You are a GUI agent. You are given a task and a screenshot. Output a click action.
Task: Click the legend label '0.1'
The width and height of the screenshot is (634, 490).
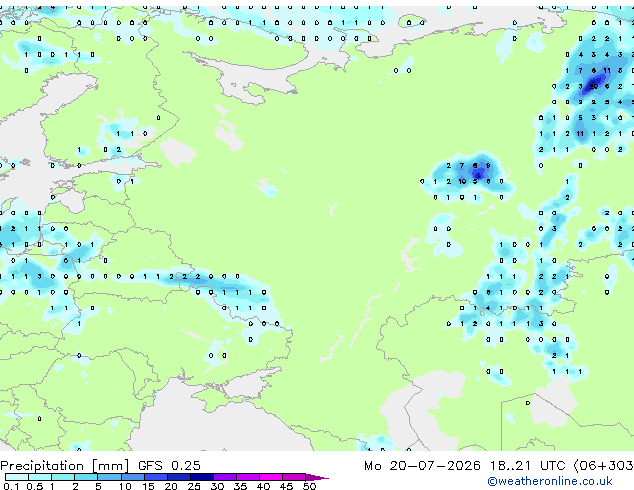coord(11,486)
